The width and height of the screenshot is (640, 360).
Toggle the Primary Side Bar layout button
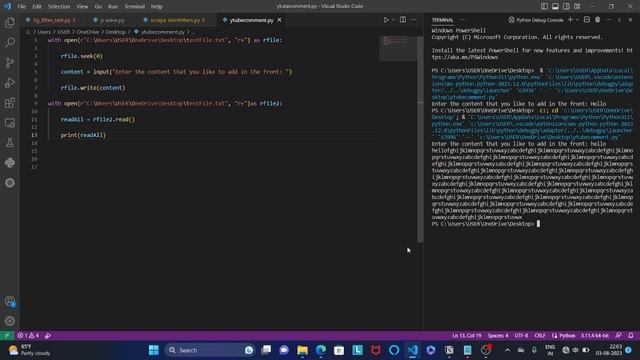(x=544, y=7)
